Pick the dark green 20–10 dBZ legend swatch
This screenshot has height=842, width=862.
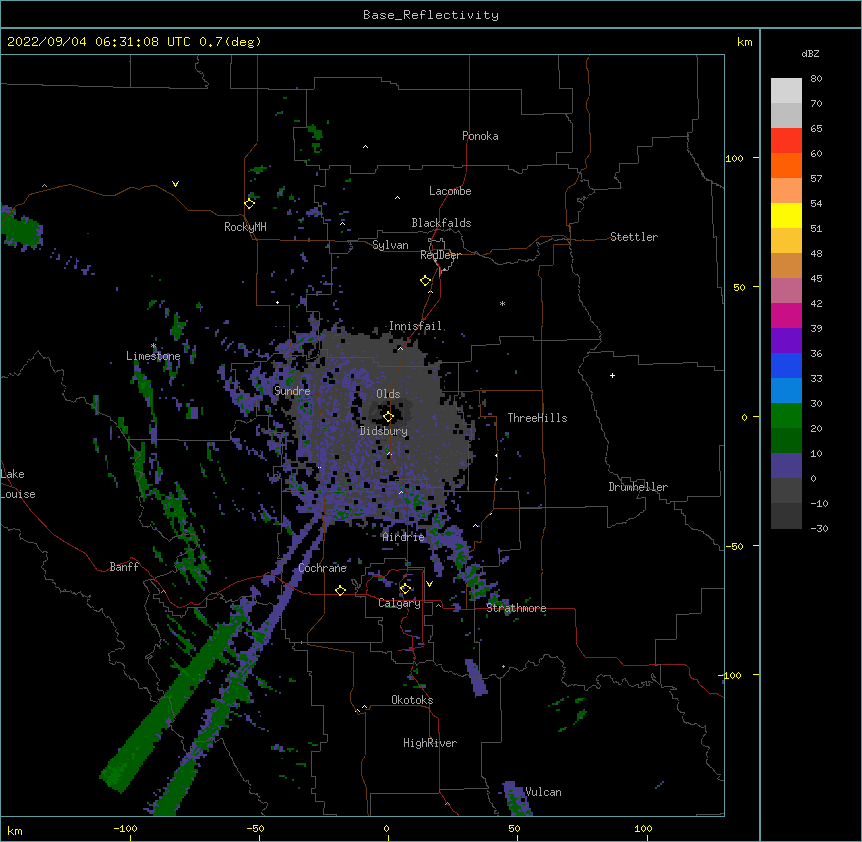(786, 441)
